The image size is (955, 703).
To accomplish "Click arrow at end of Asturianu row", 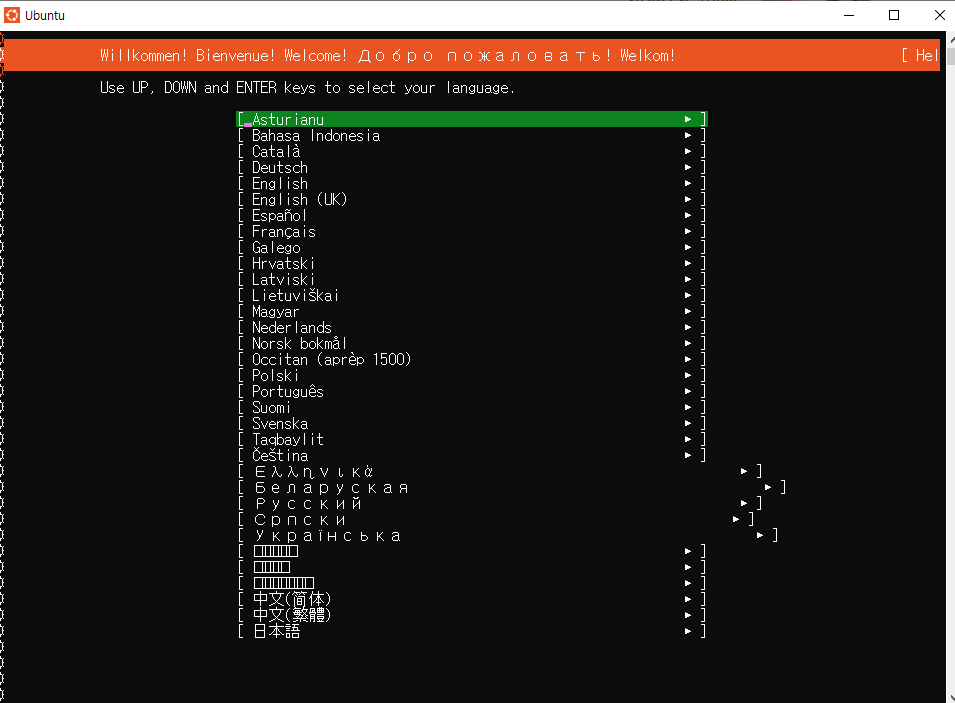I will [688, 119].
